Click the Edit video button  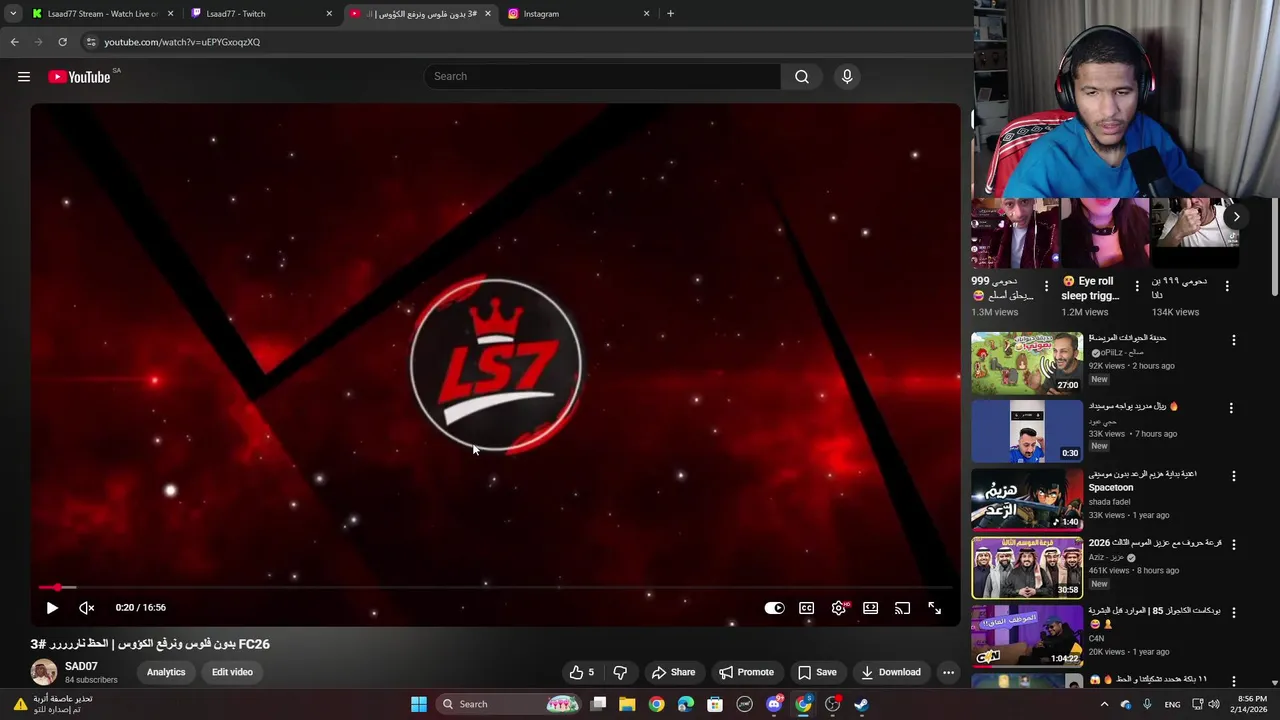click(232, 672)
